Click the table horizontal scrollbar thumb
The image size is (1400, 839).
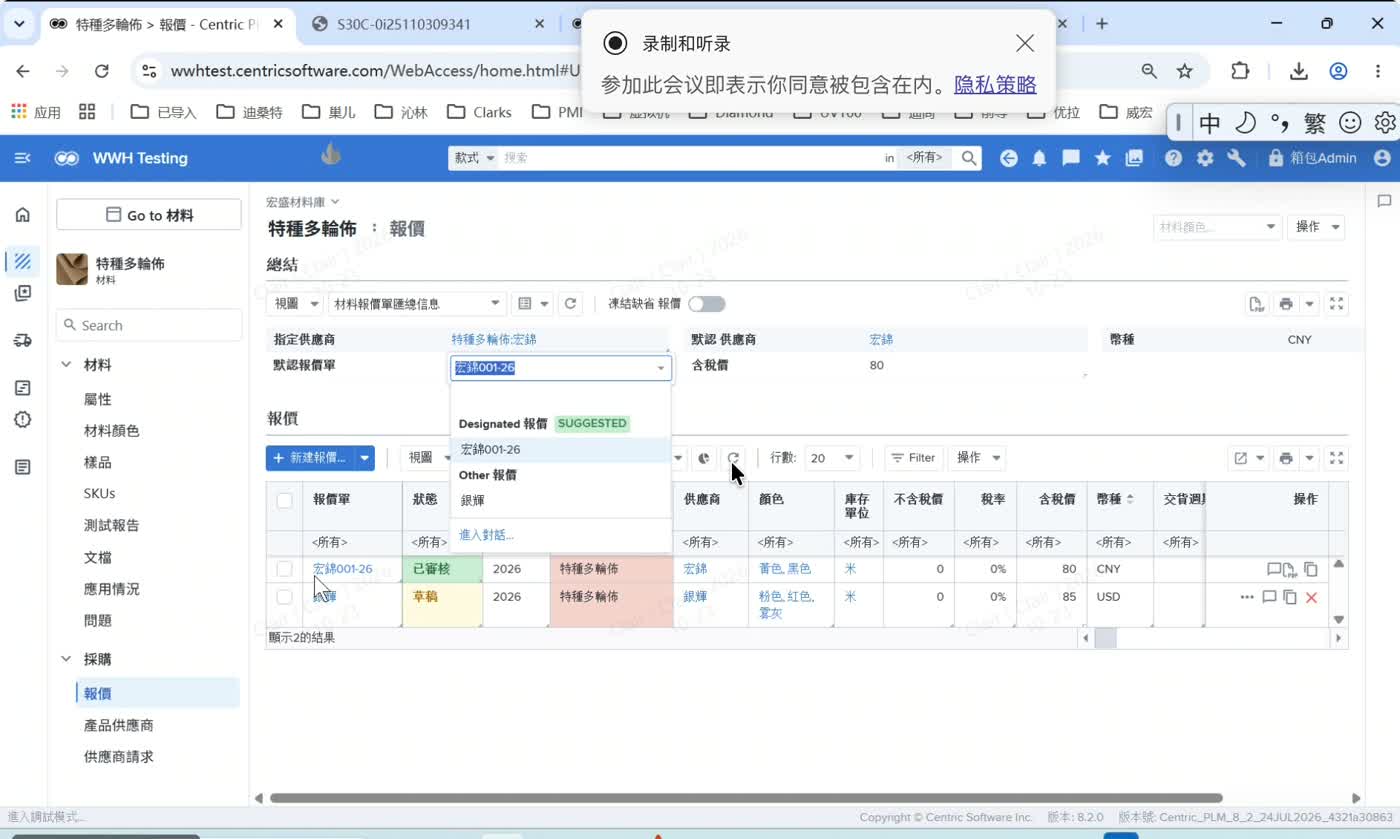click(1105, 638)
